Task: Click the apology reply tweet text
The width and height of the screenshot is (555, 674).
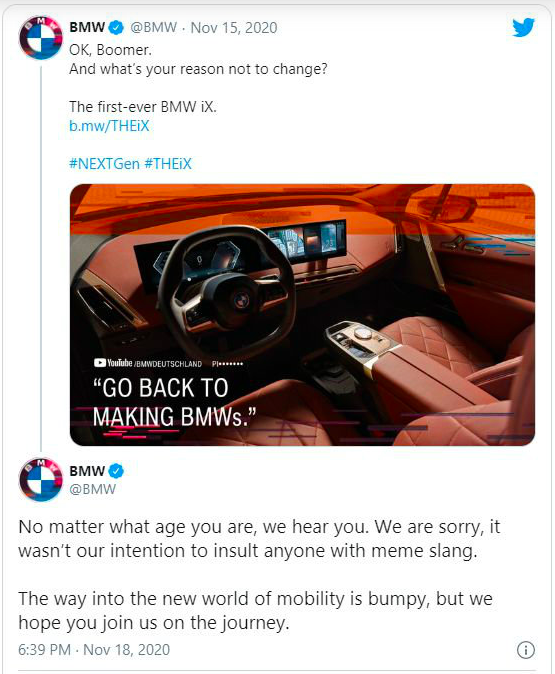Action: pyautogui.click(x=259, y=575)
